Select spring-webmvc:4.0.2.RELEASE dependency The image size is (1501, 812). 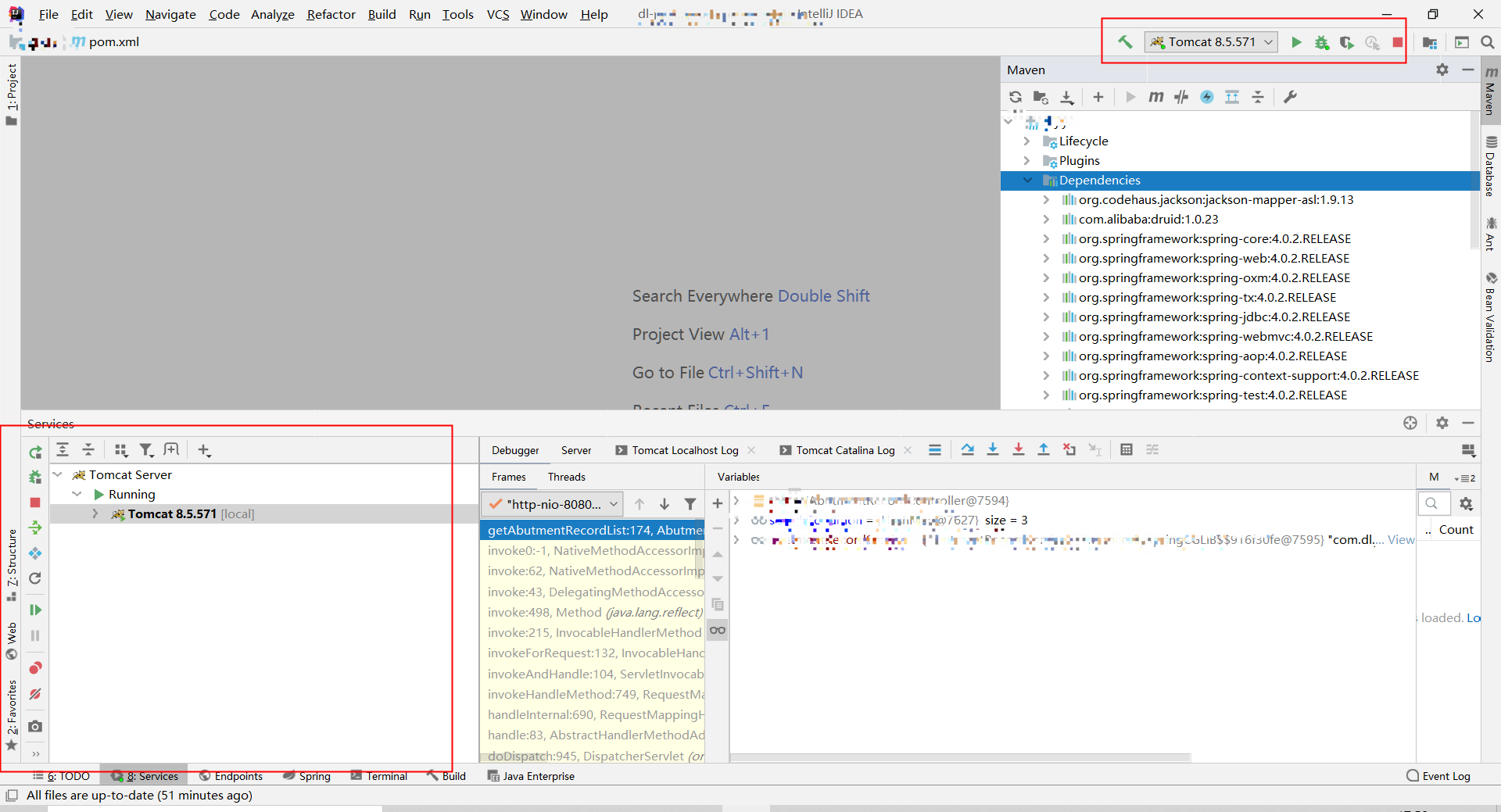[1226, 336]
